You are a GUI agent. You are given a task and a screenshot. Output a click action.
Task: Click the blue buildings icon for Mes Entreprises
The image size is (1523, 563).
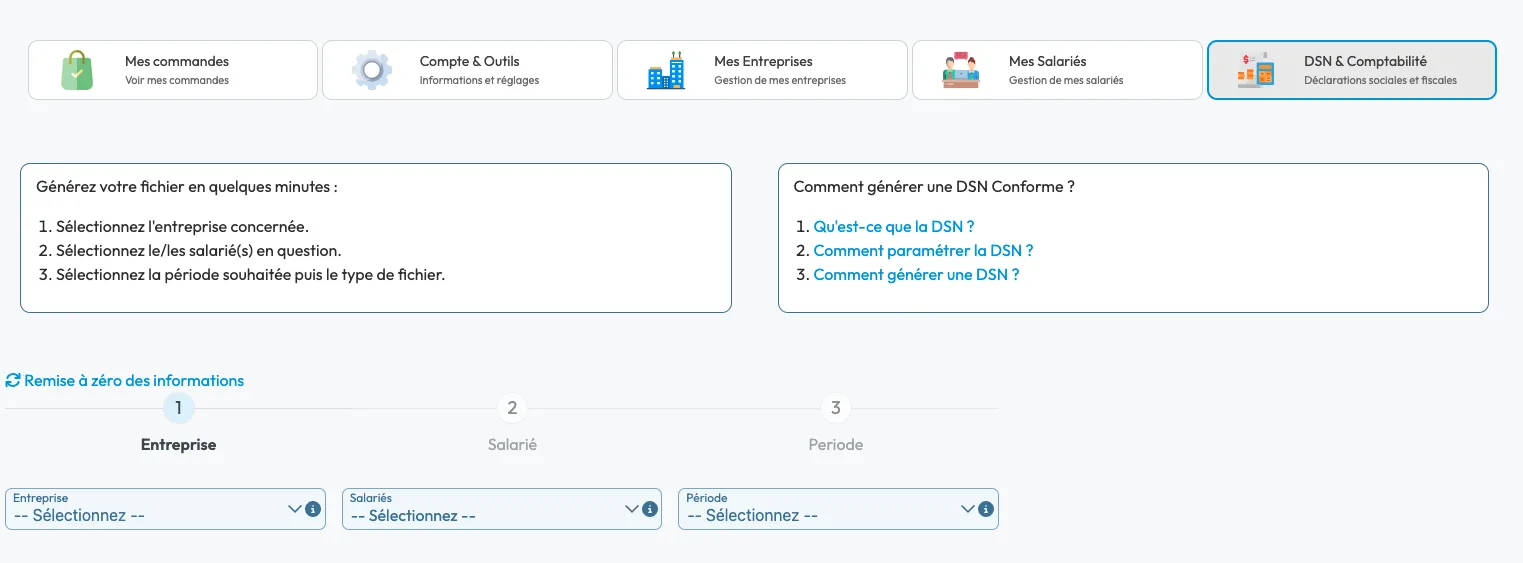click(x=666, y=70)
